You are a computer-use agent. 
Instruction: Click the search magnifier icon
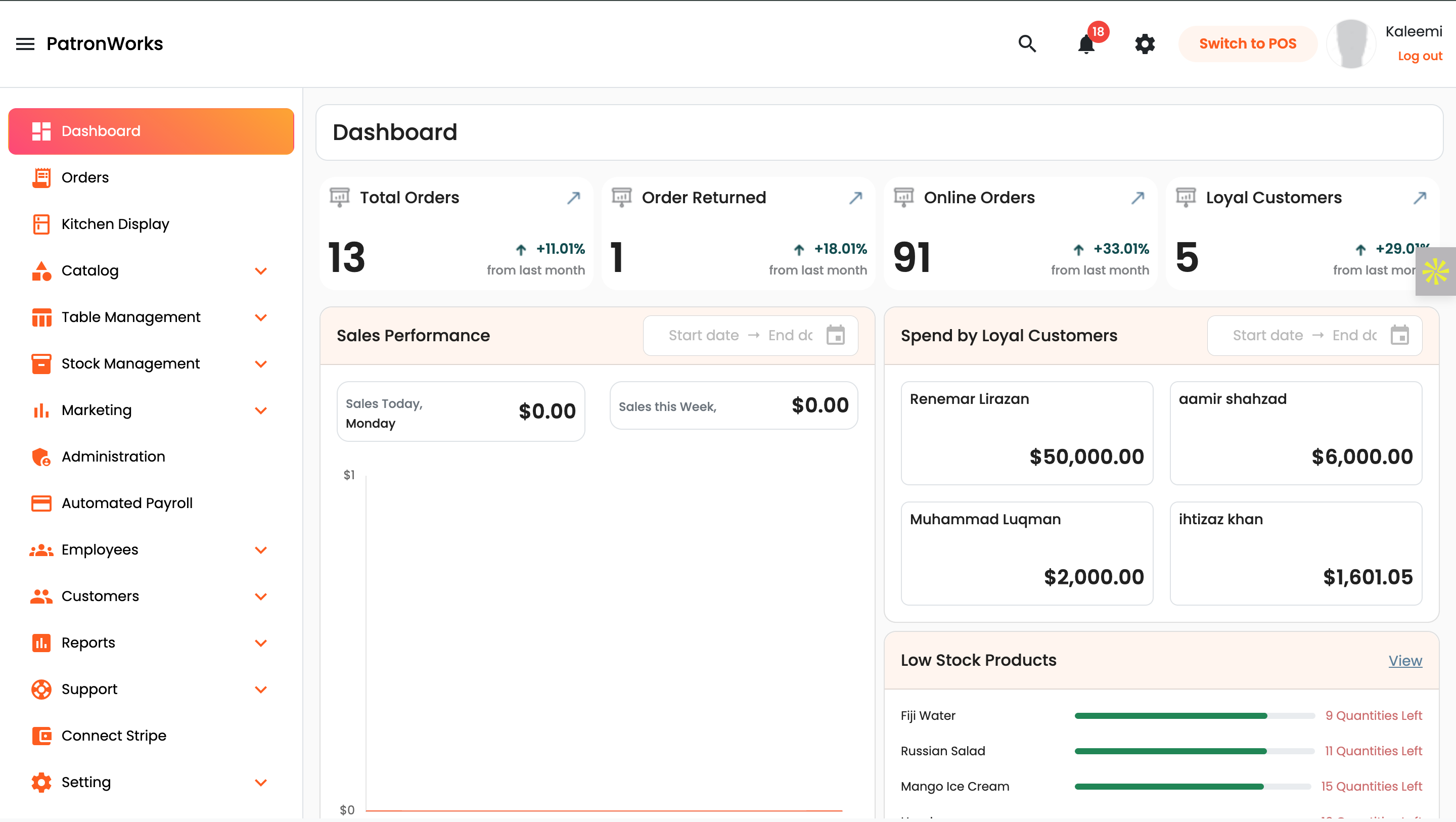[1027, 43]
